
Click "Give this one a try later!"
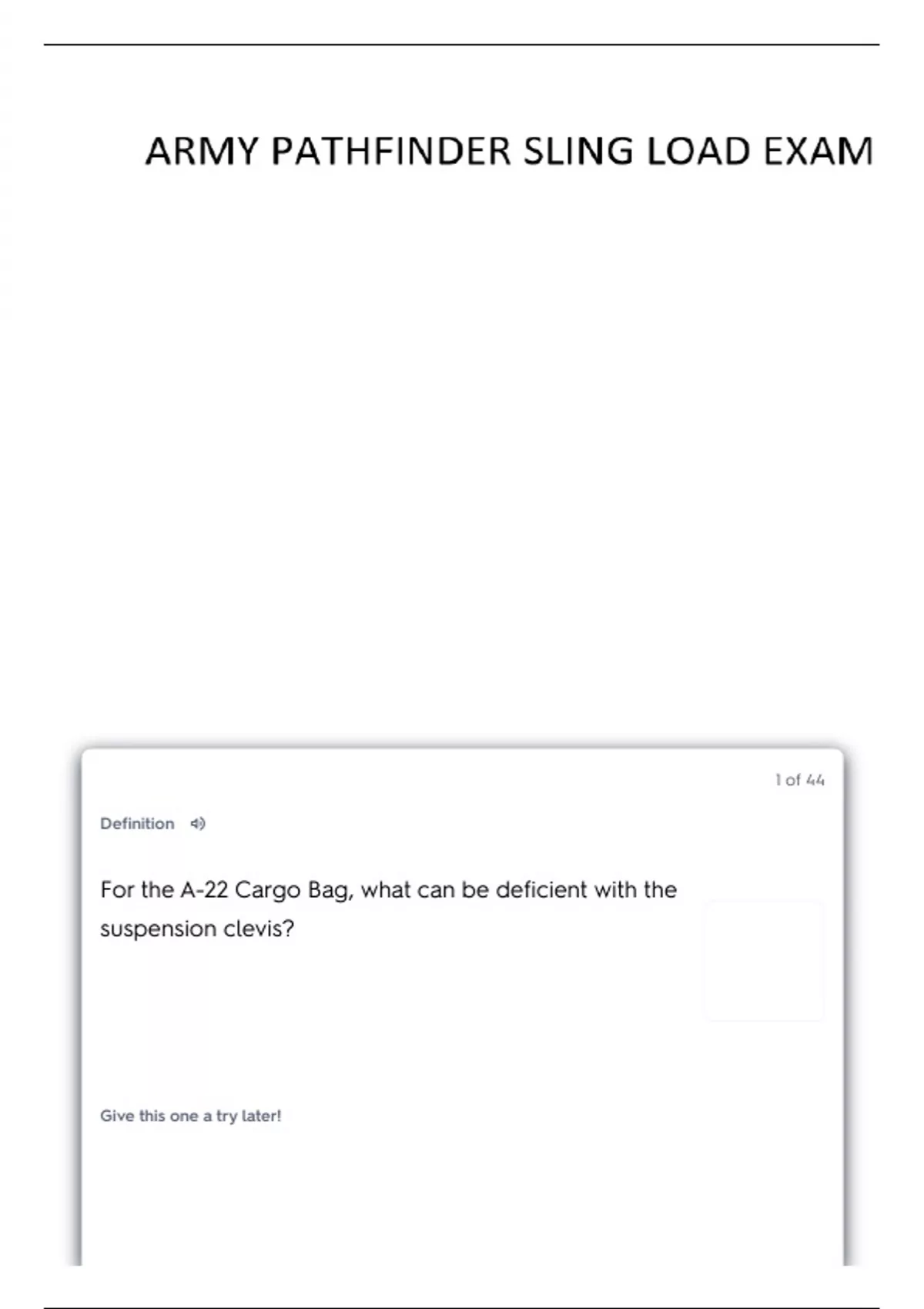[x=190, y=1116]
